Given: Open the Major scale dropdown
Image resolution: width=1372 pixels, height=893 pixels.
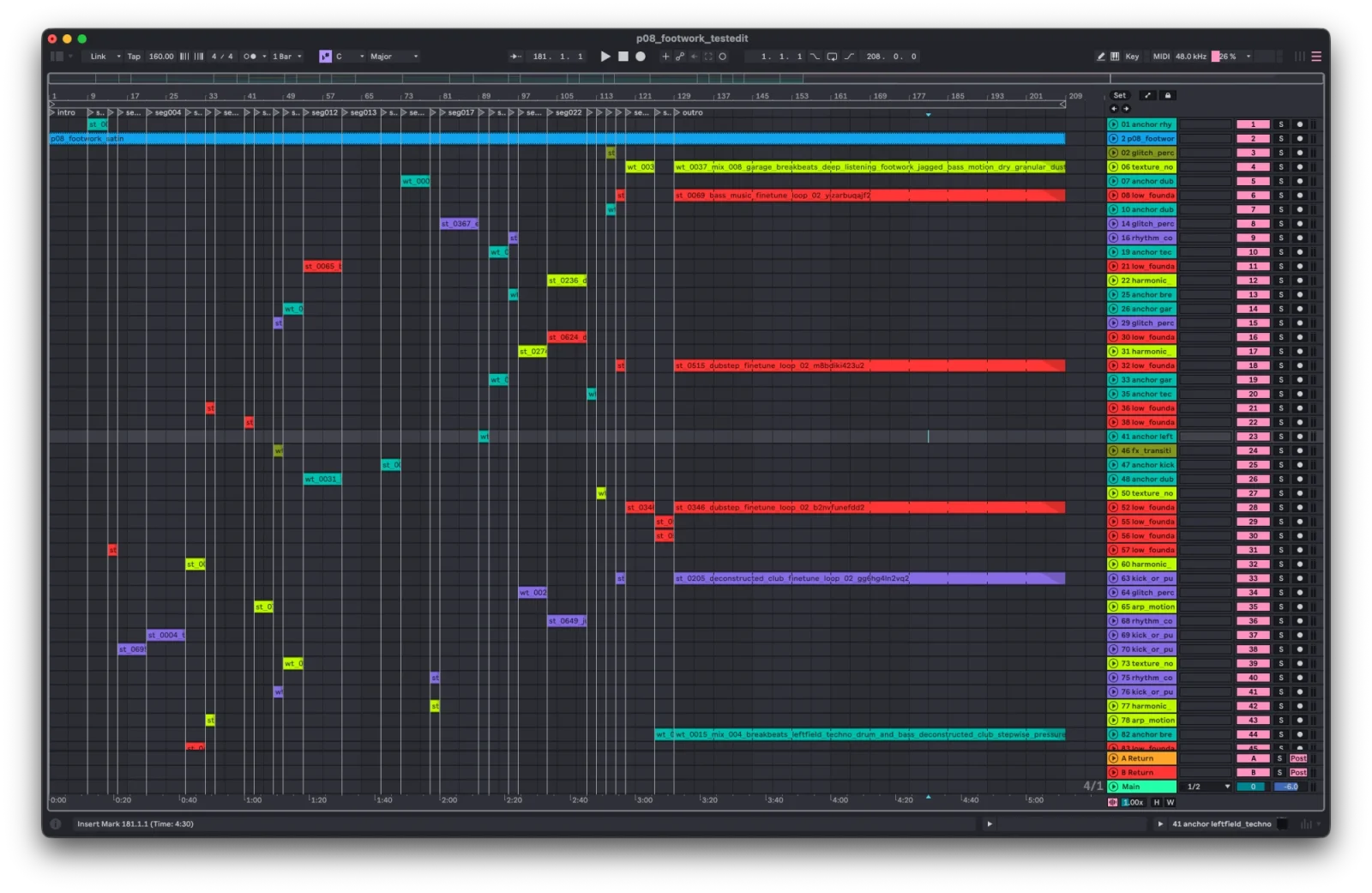Looking at the screenshot, I should tap(394, 57).
